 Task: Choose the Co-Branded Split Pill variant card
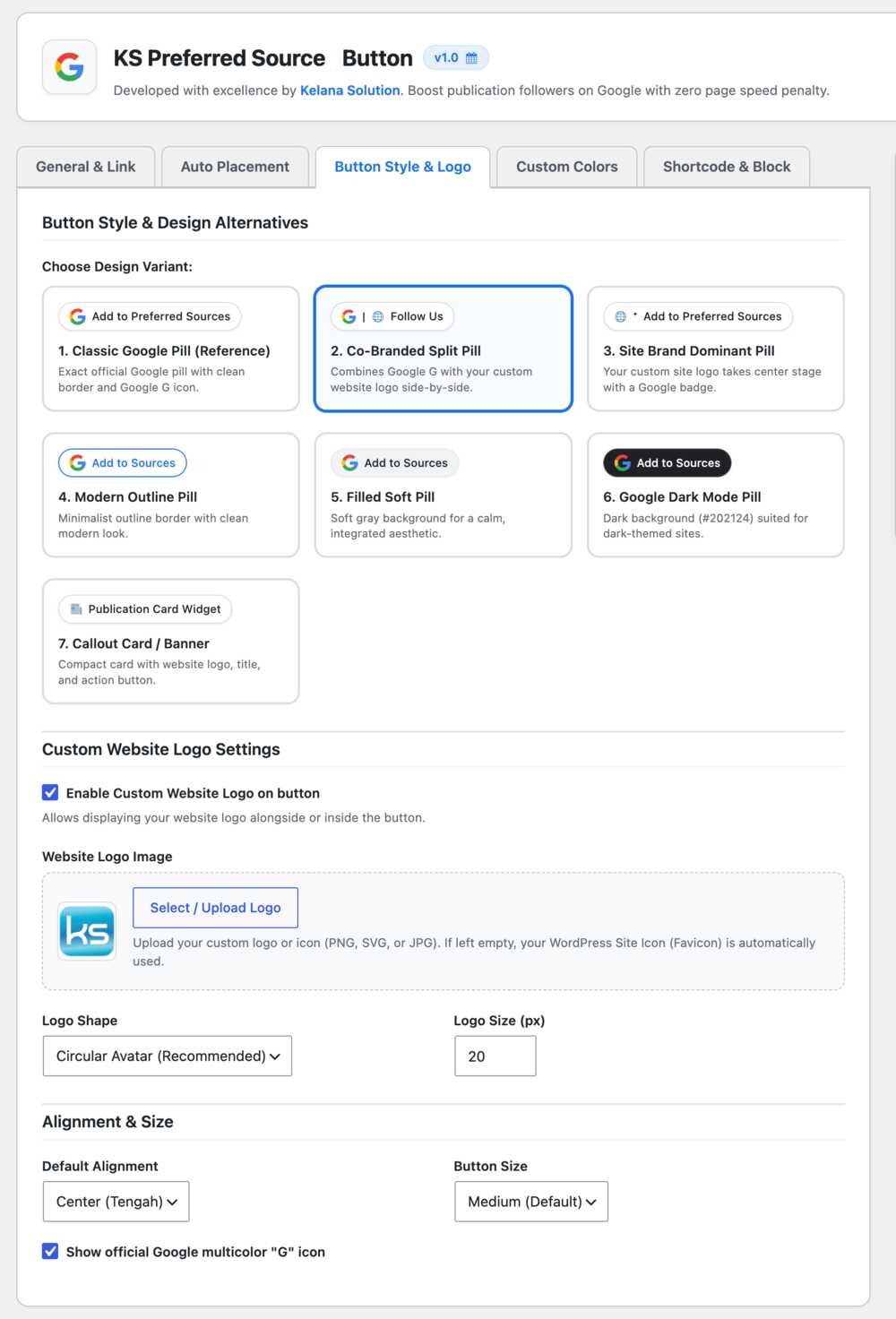pyautogui.click(x=443, y=349)
